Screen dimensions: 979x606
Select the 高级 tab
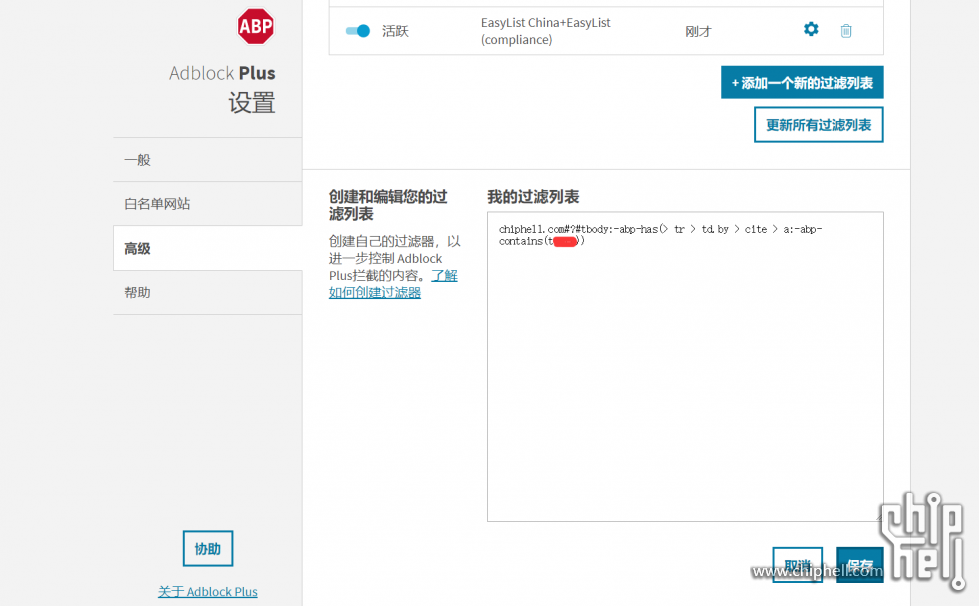point(207,248)
